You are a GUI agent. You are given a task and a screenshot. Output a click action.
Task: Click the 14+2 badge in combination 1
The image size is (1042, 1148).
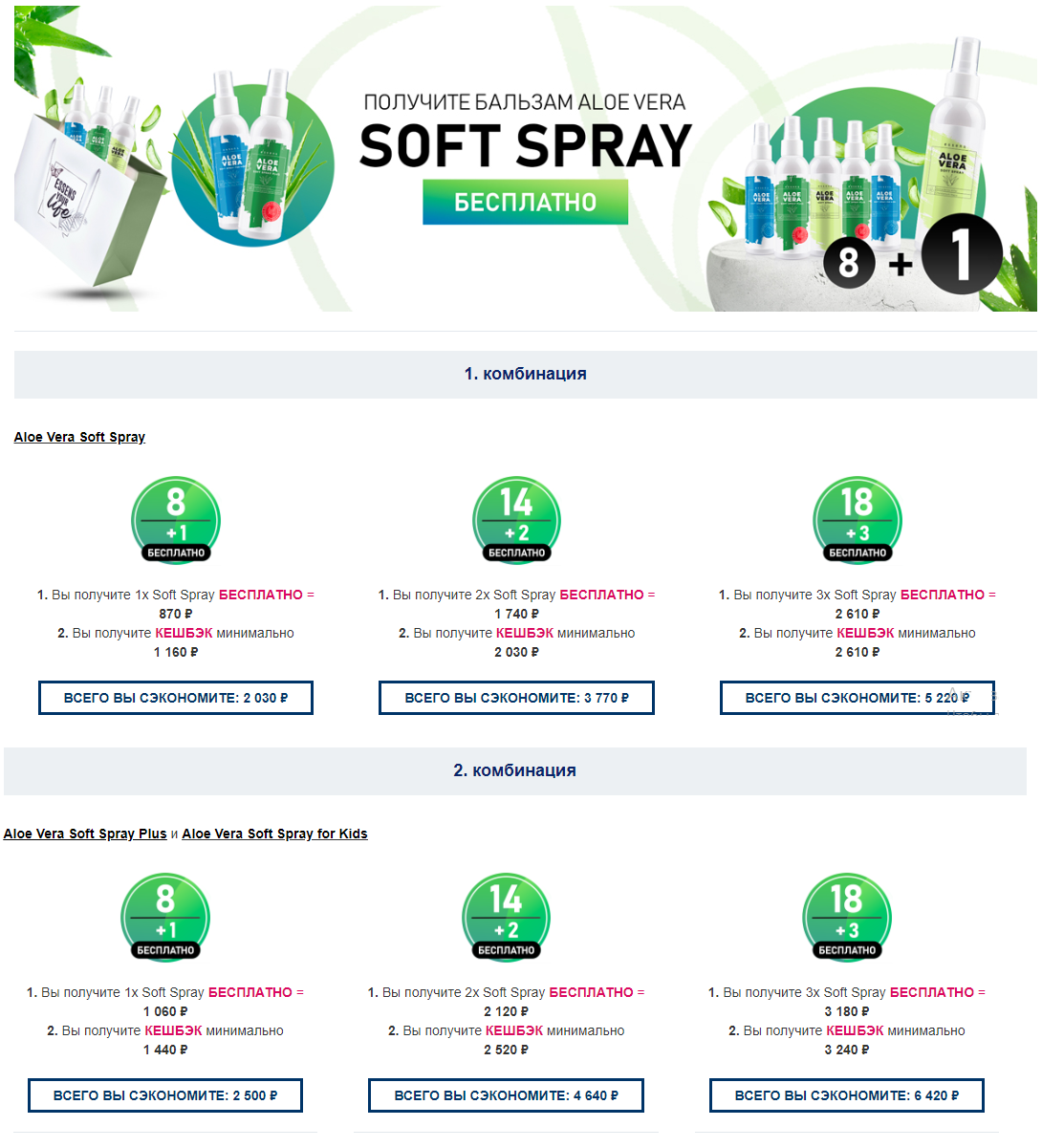click(x=516, y=519)
